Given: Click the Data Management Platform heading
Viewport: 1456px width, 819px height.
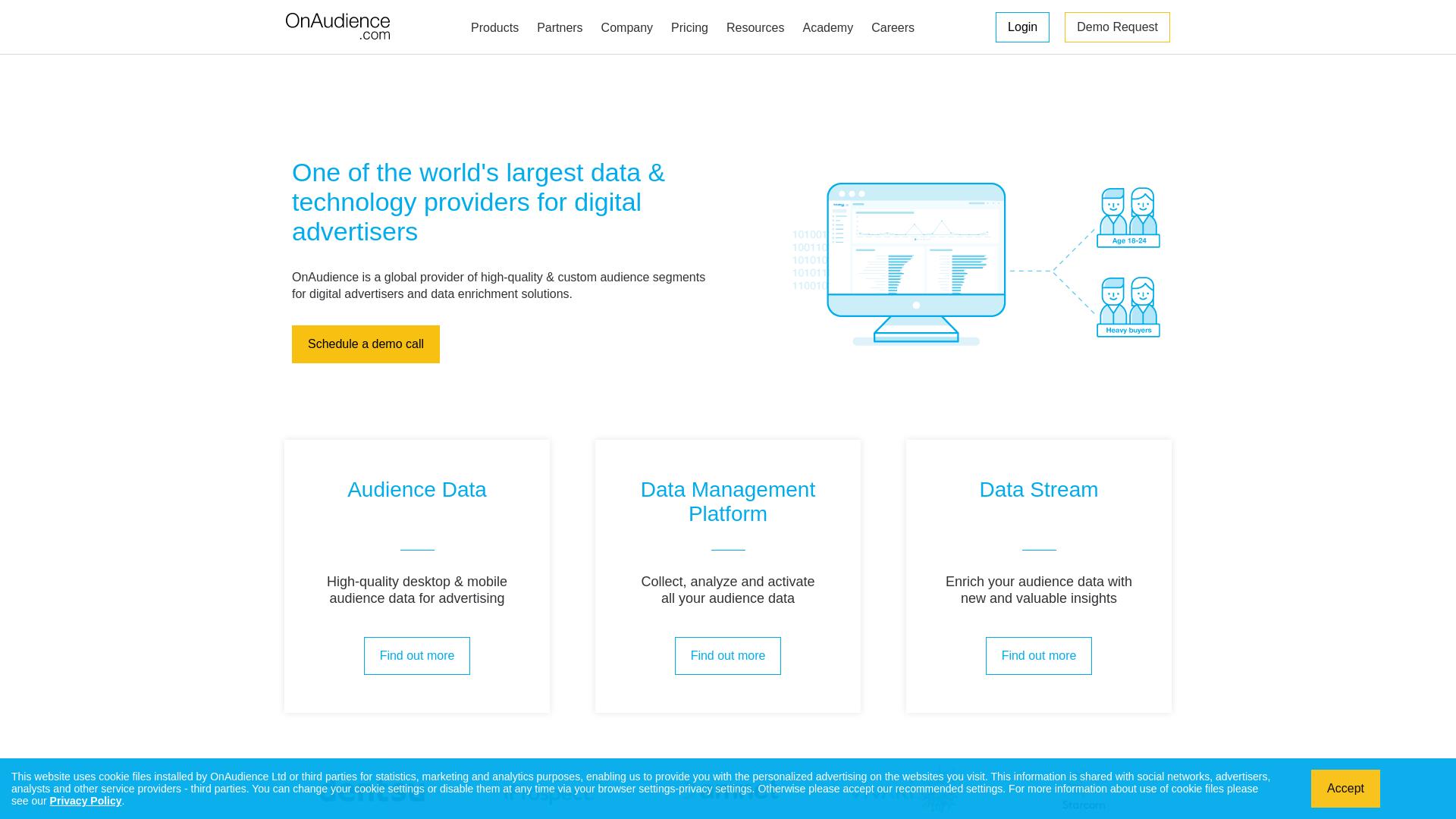Looking at the screenshot, I should [x=728, y=502].
